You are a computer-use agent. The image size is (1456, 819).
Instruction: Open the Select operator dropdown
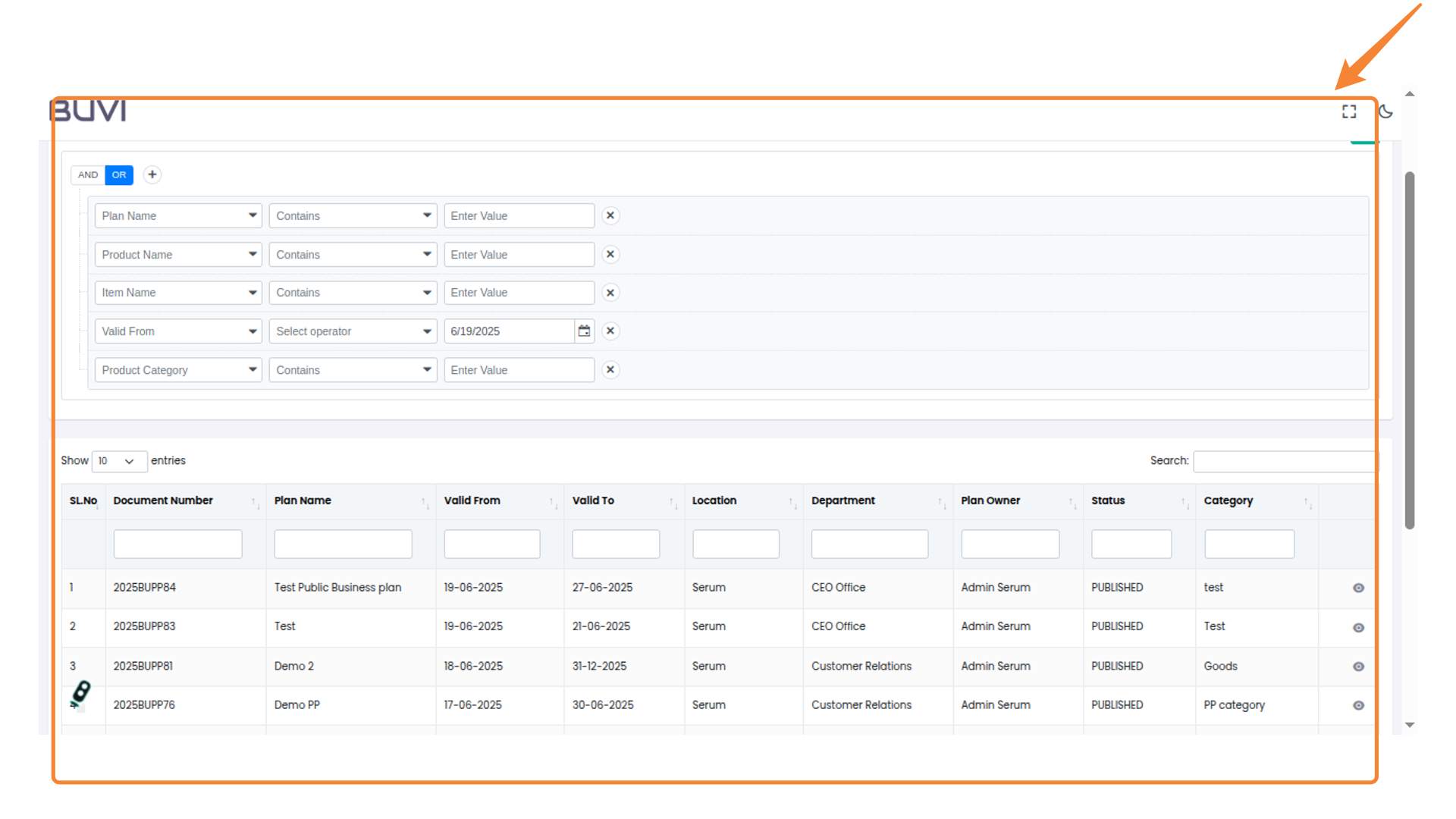(x=353, y=331)
